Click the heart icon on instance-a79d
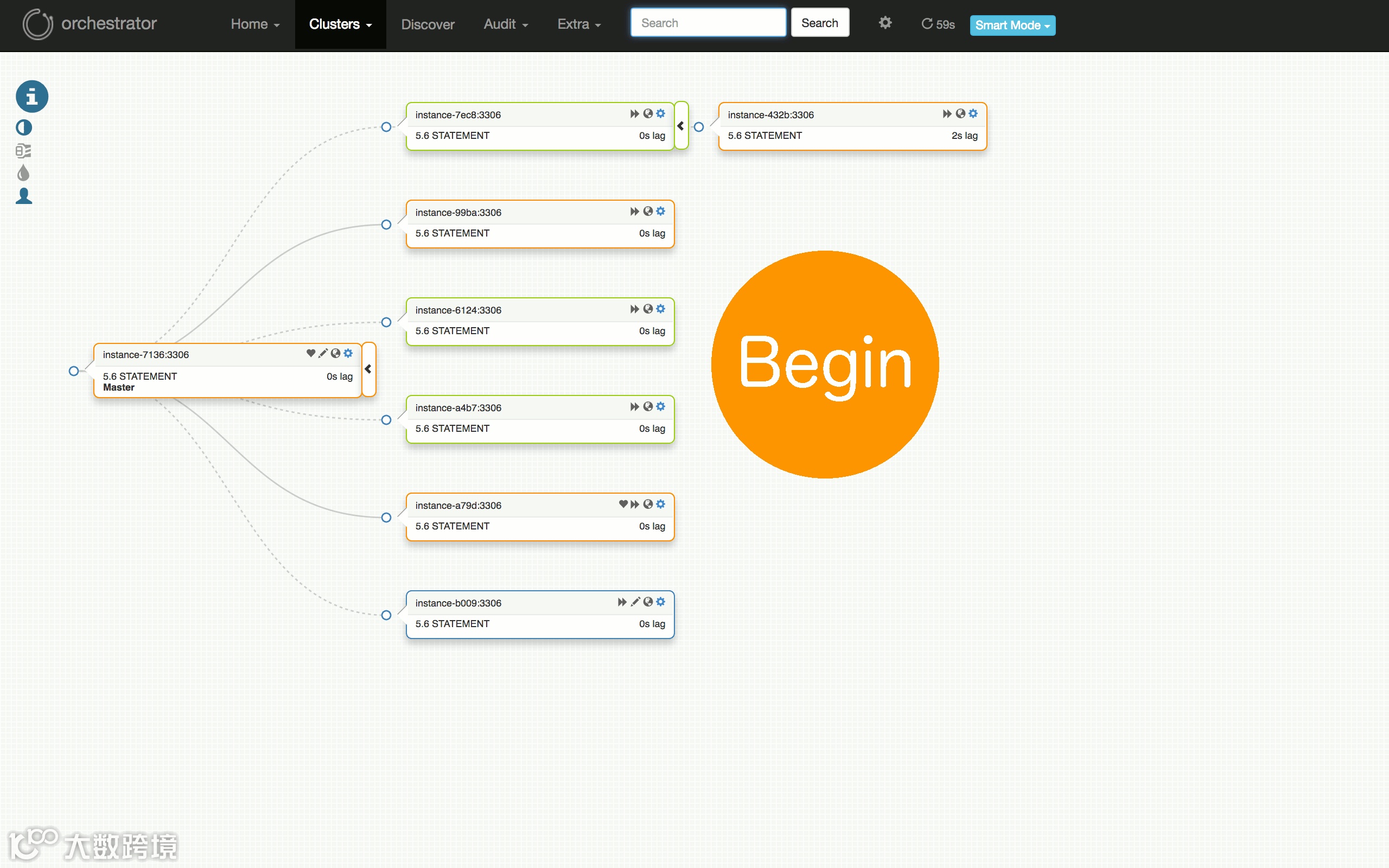Viewport: 1389px width, 868px height. [x=623, y=504]
